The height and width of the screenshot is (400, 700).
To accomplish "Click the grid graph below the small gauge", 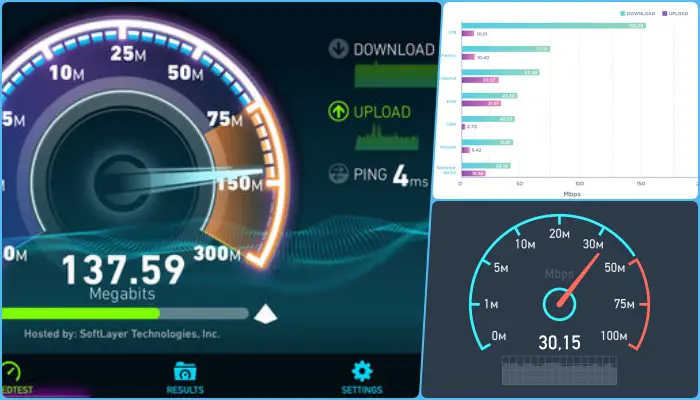I will pyautogui.click(x=559, y=370).
